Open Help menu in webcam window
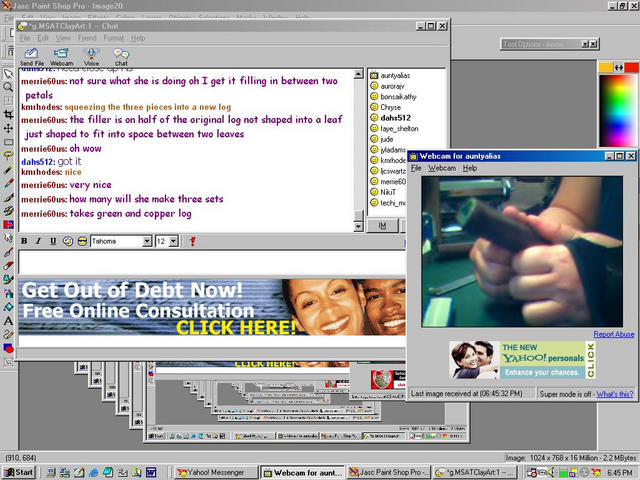 point(470,168)
